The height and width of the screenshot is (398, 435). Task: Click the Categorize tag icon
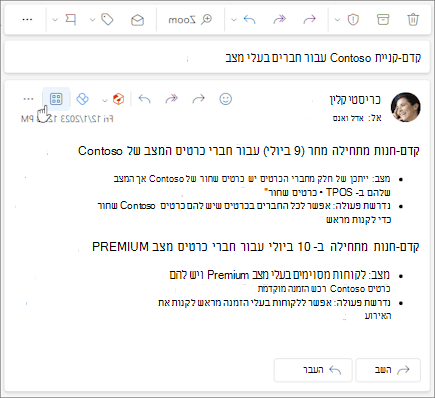pos(107,20)
